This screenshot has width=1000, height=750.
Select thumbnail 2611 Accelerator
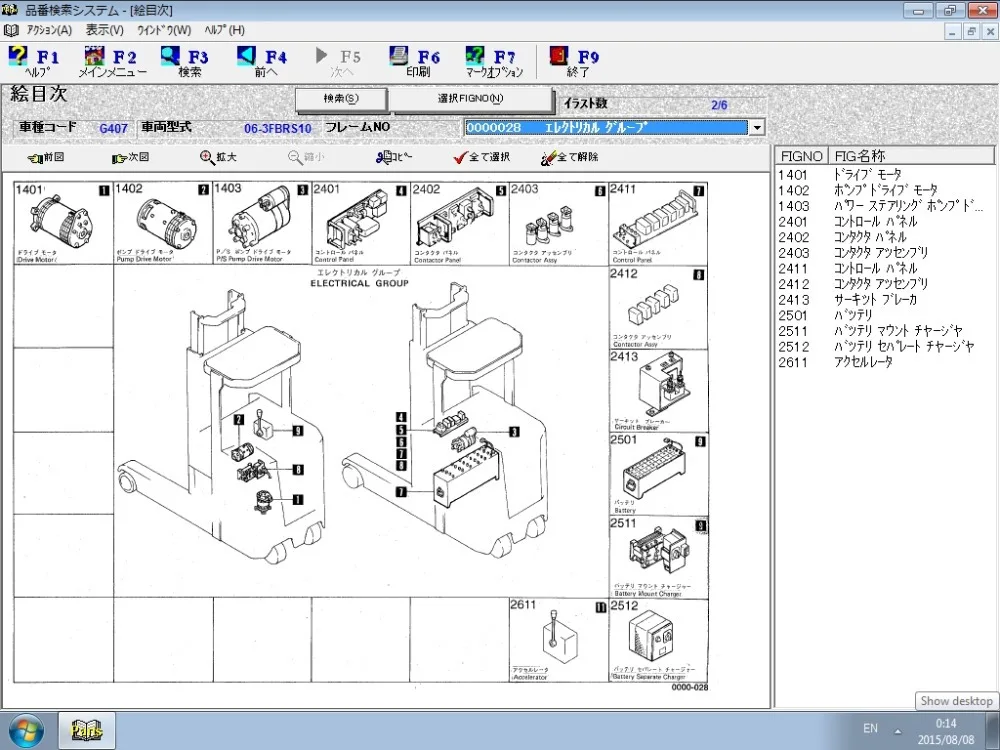click(559, 640)
